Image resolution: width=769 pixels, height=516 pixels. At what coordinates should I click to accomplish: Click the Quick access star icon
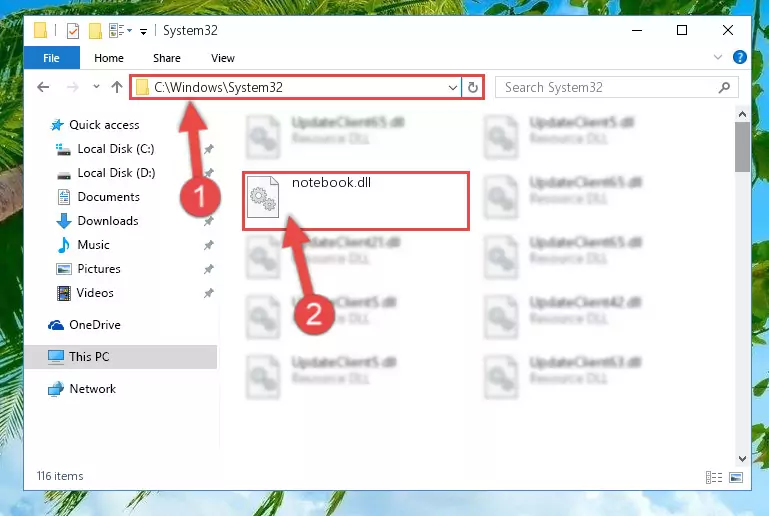click(x=57, y=125)
